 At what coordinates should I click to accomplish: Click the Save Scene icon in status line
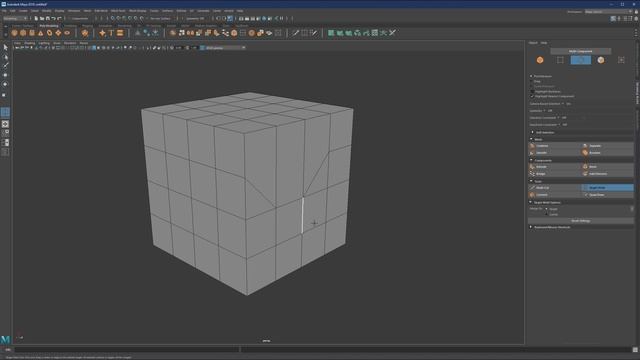click(x=48, y=18)
